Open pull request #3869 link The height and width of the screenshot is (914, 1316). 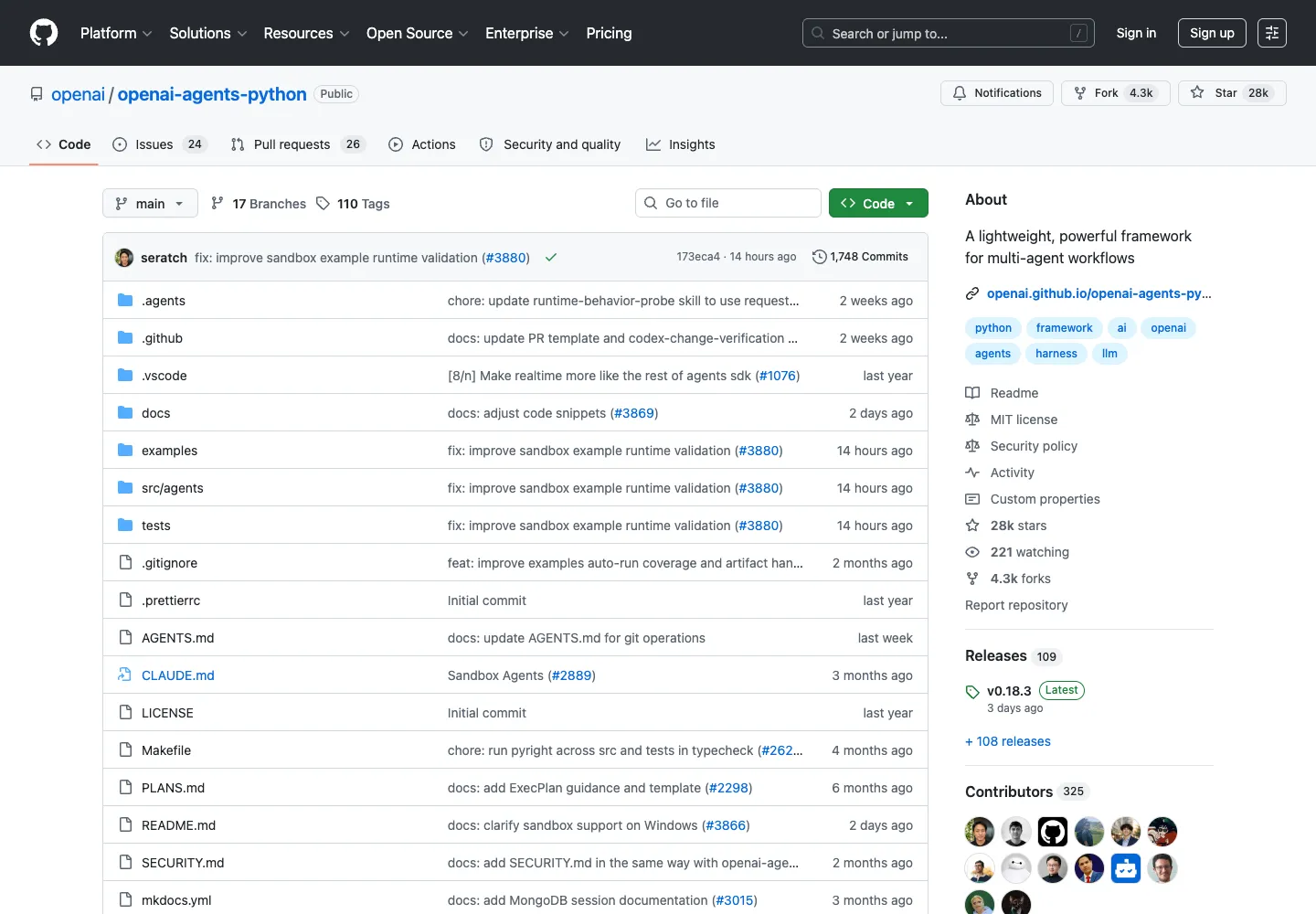pos(634,413)
